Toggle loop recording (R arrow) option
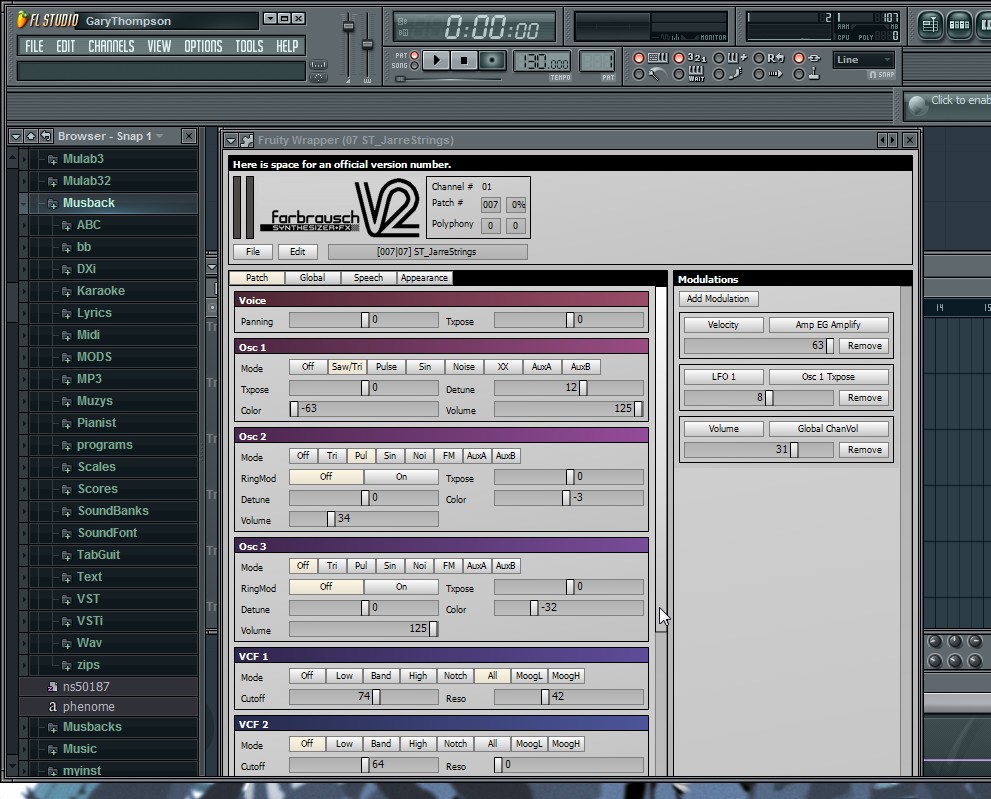Viewport: 991px width, 799px height. point(759,58)
